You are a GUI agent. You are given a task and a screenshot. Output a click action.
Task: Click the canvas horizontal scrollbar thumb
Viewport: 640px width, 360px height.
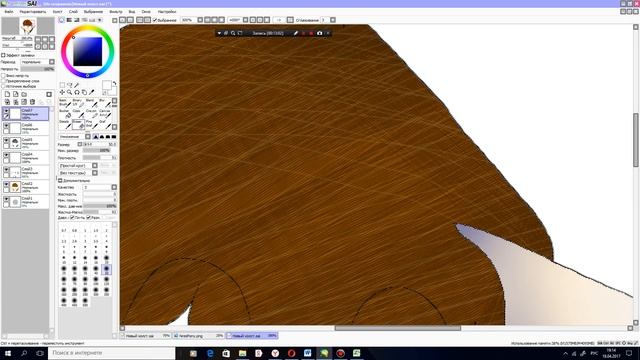[398, 328]
